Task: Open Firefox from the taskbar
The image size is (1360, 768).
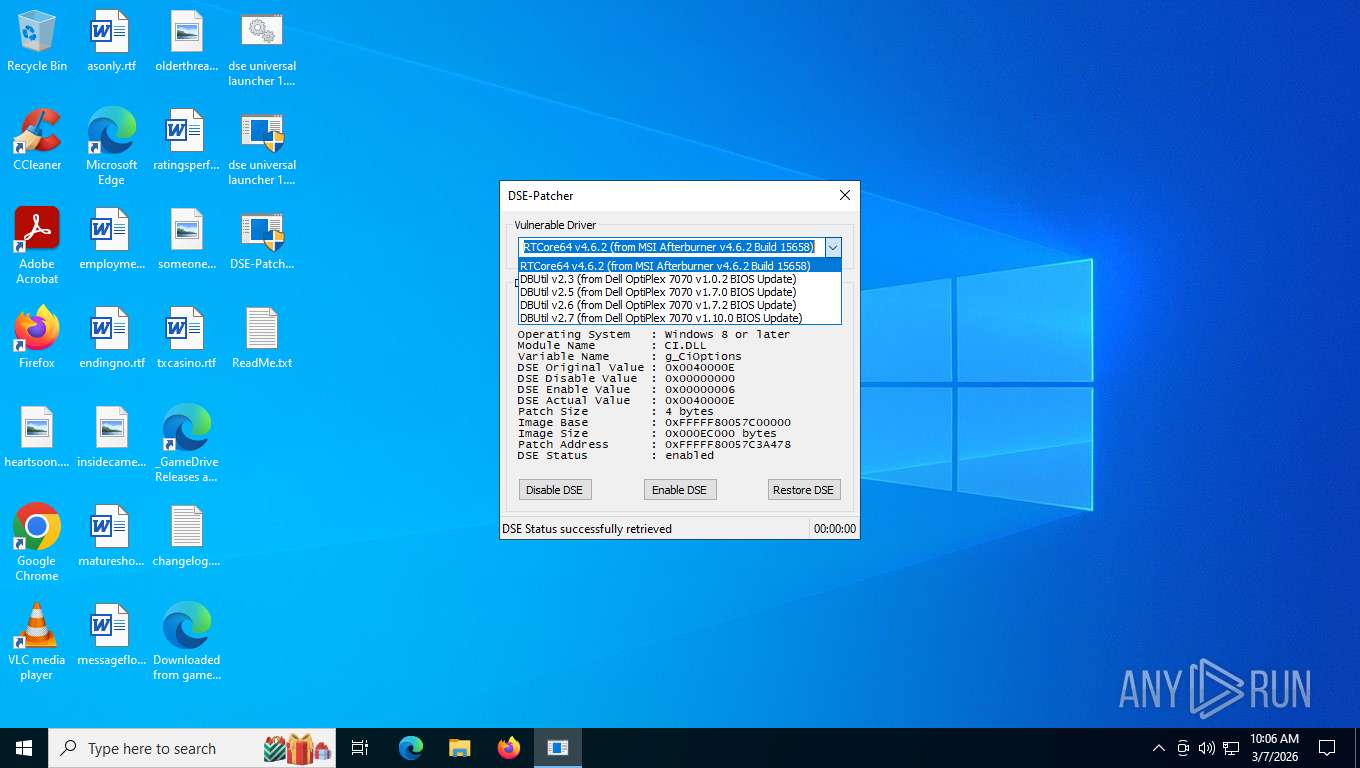Action: click(x=509, y=748)
